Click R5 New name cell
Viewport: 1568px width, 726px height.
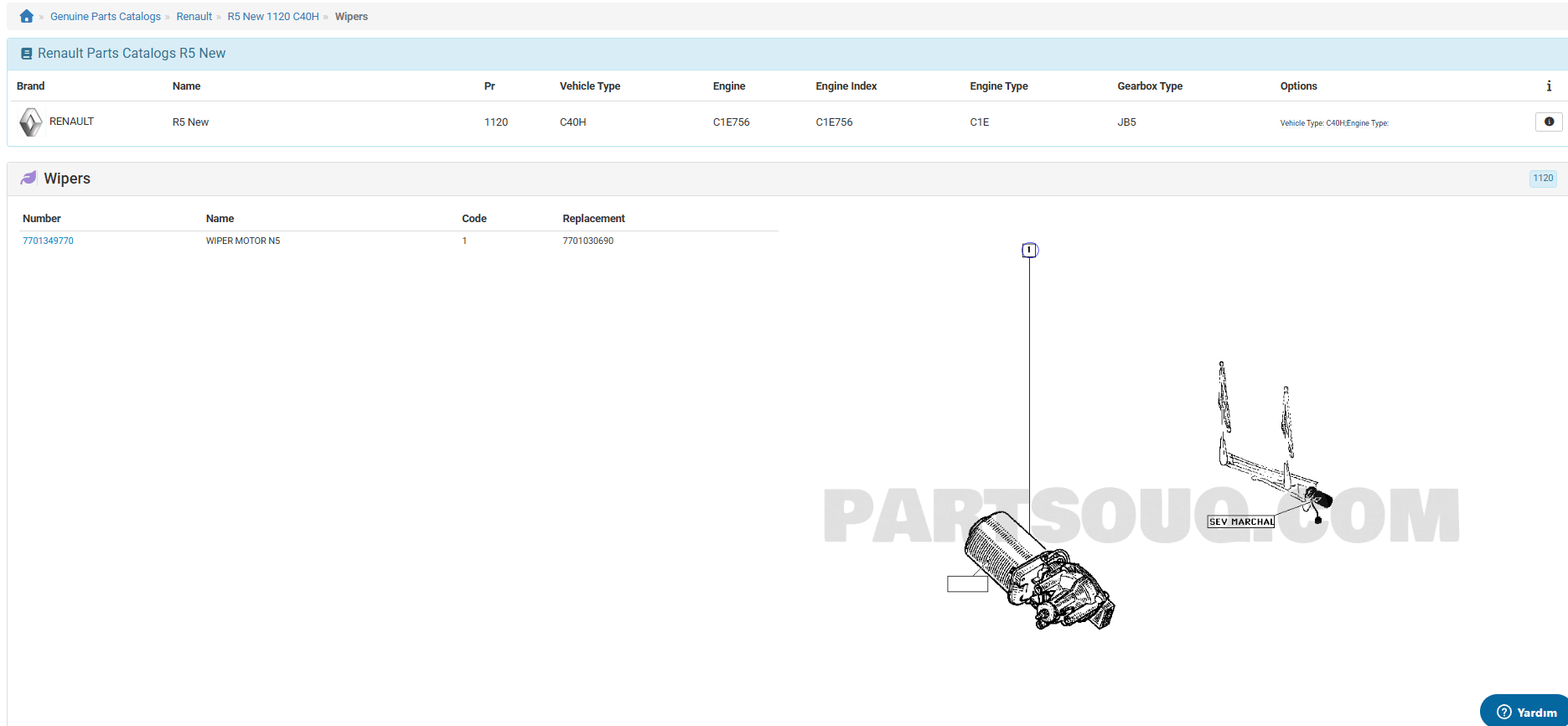pyautogui.click(x=190, y=122)
